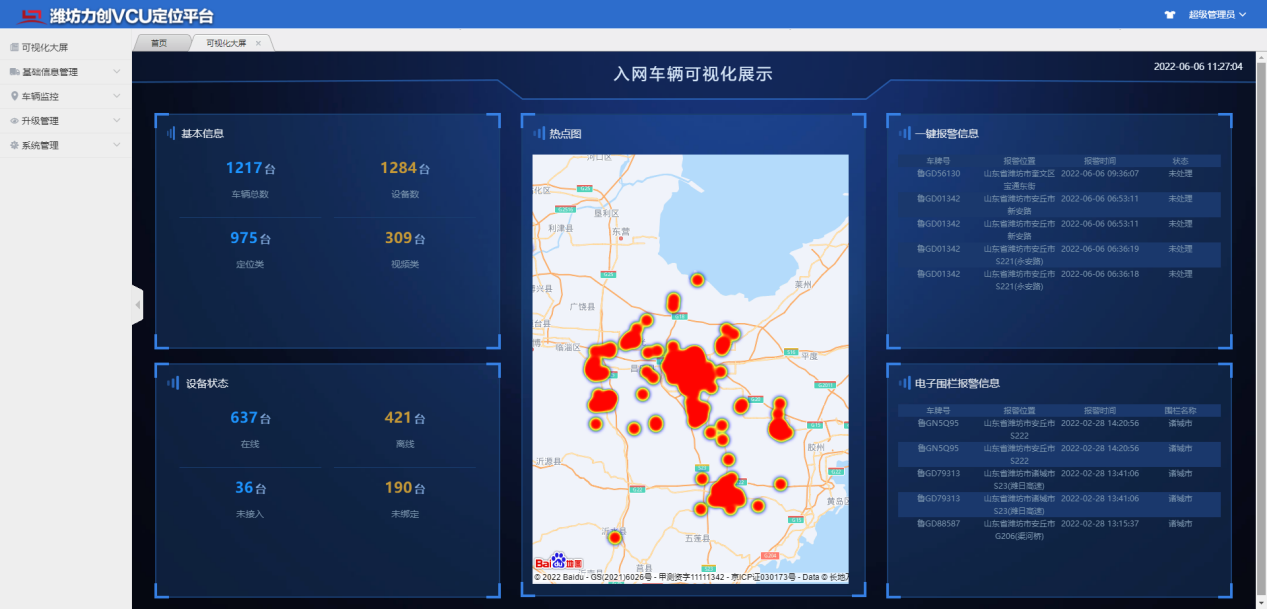Click the 入网车辆可视化展示 title
Image resolution: width=1267 pixels, height=609 pixels.
(x=693, y=75)
